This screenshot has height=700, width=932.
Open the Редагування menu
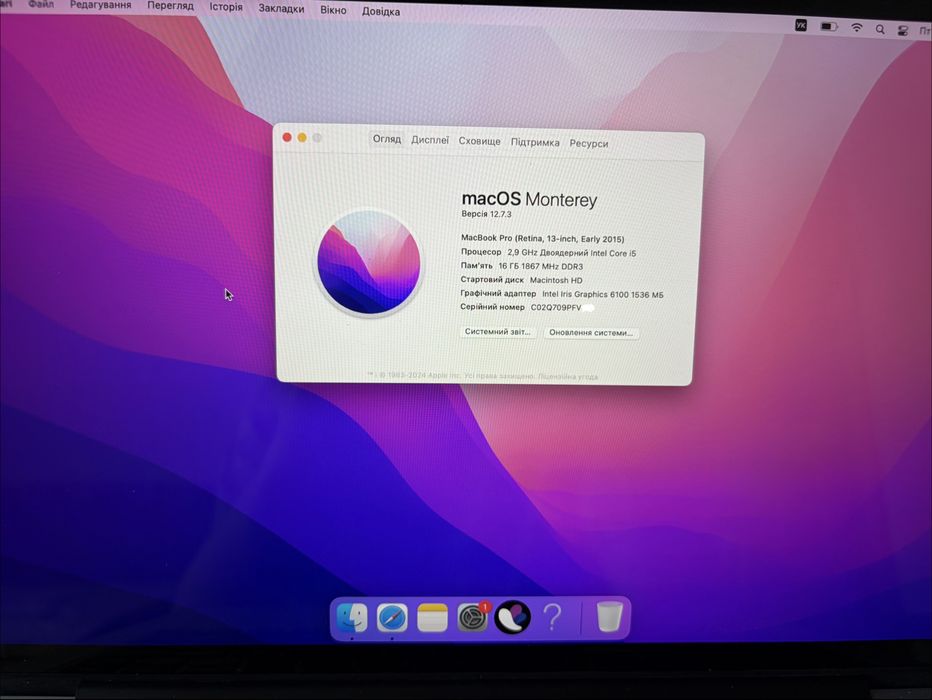click(x=100, y=5)
